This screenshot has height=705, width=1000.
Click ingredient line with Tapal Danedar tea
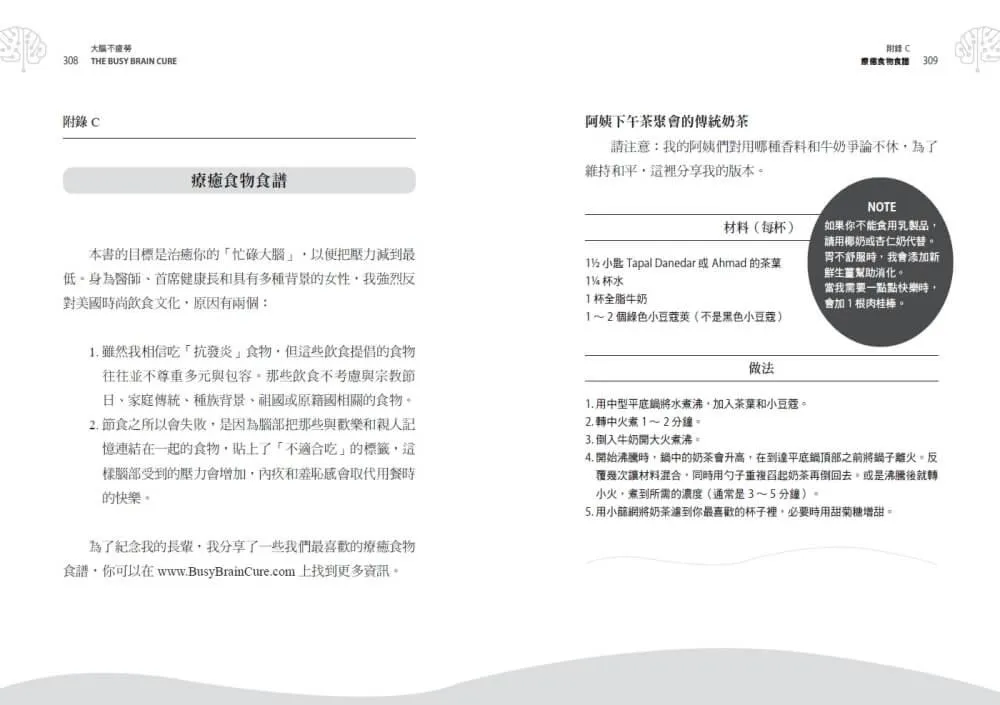(x=683, y=263)
